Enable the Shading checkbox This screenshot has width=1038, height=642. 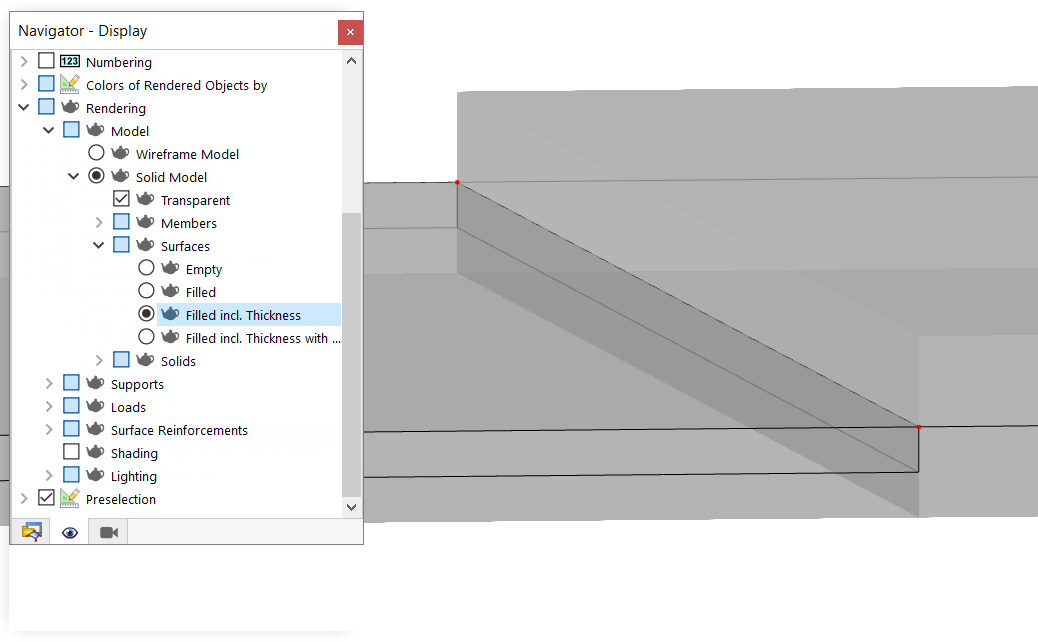[71, 452]
